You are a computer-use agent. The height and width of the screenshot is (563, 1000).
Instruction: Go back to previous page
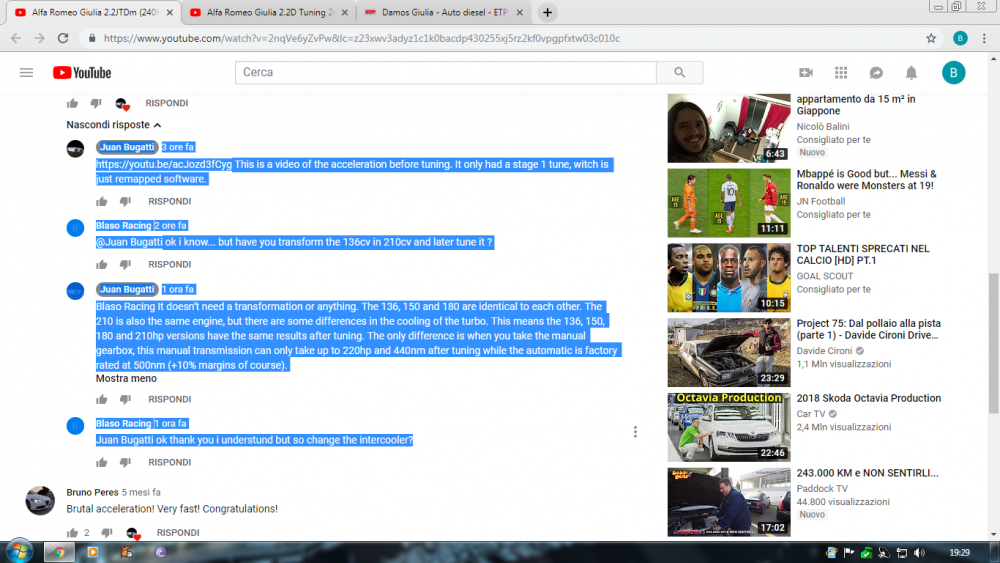point(17,38)
